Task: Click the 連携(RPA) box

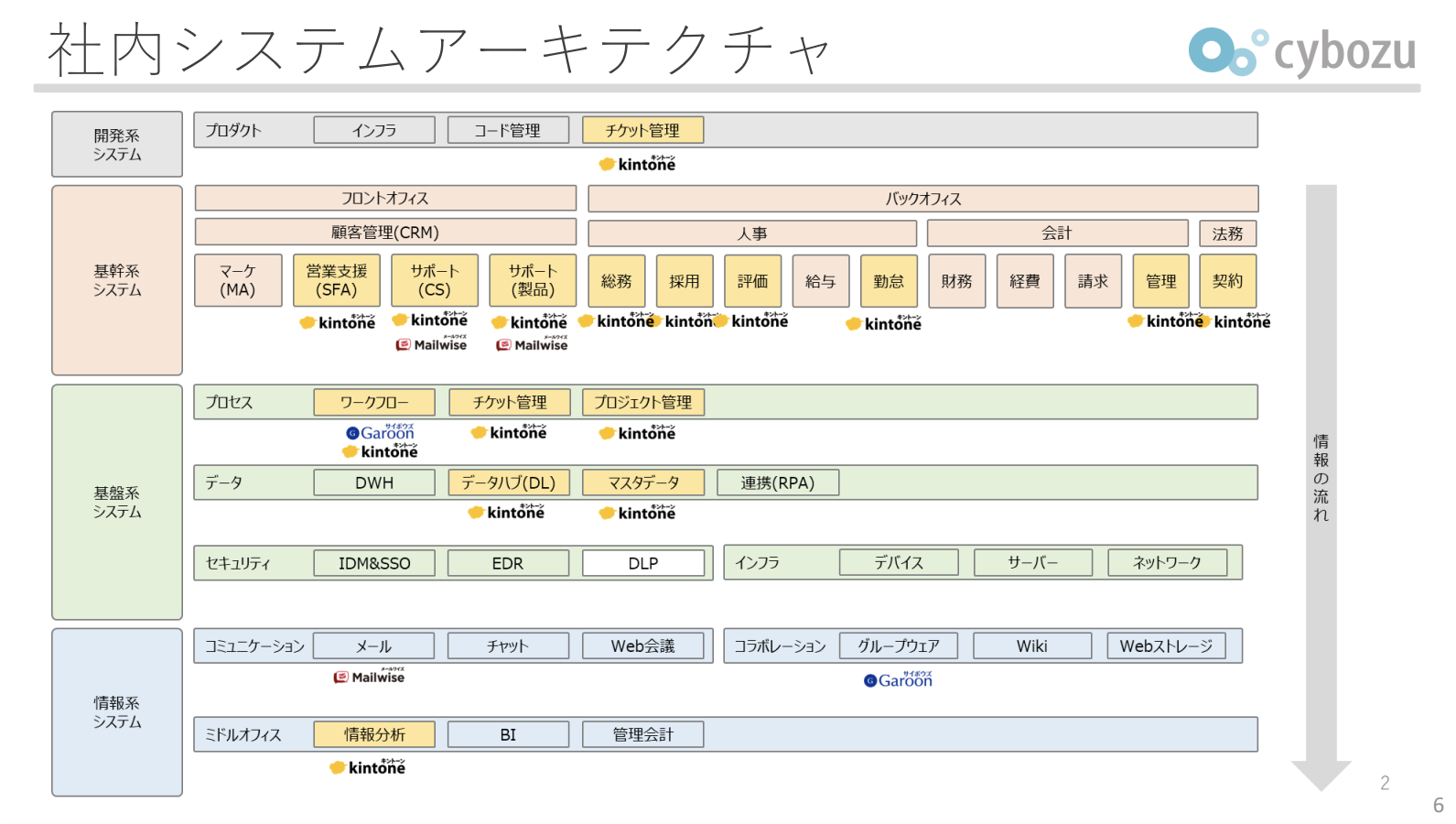Action: 778,482
